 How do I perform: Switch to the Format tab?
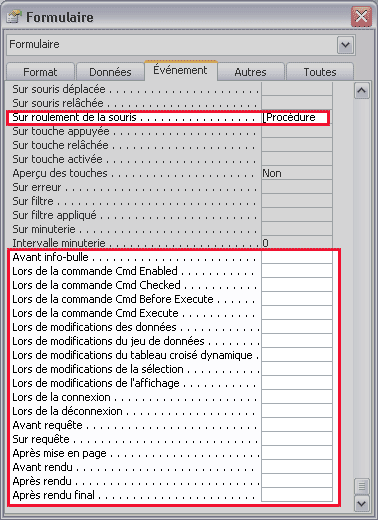pos(40,72)
